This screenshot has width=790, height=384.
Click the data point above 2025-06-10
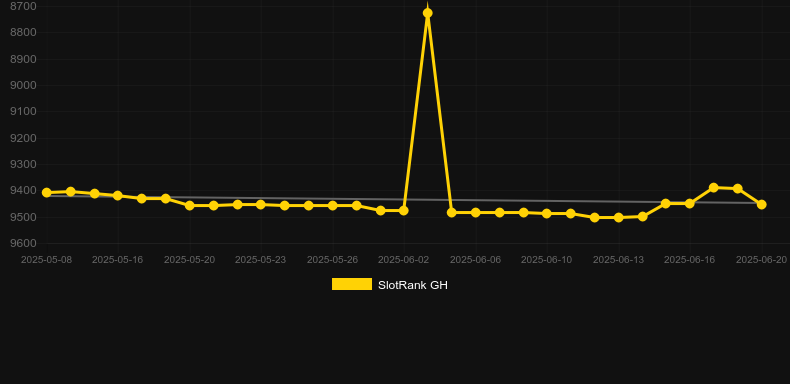tap(547, 214)
